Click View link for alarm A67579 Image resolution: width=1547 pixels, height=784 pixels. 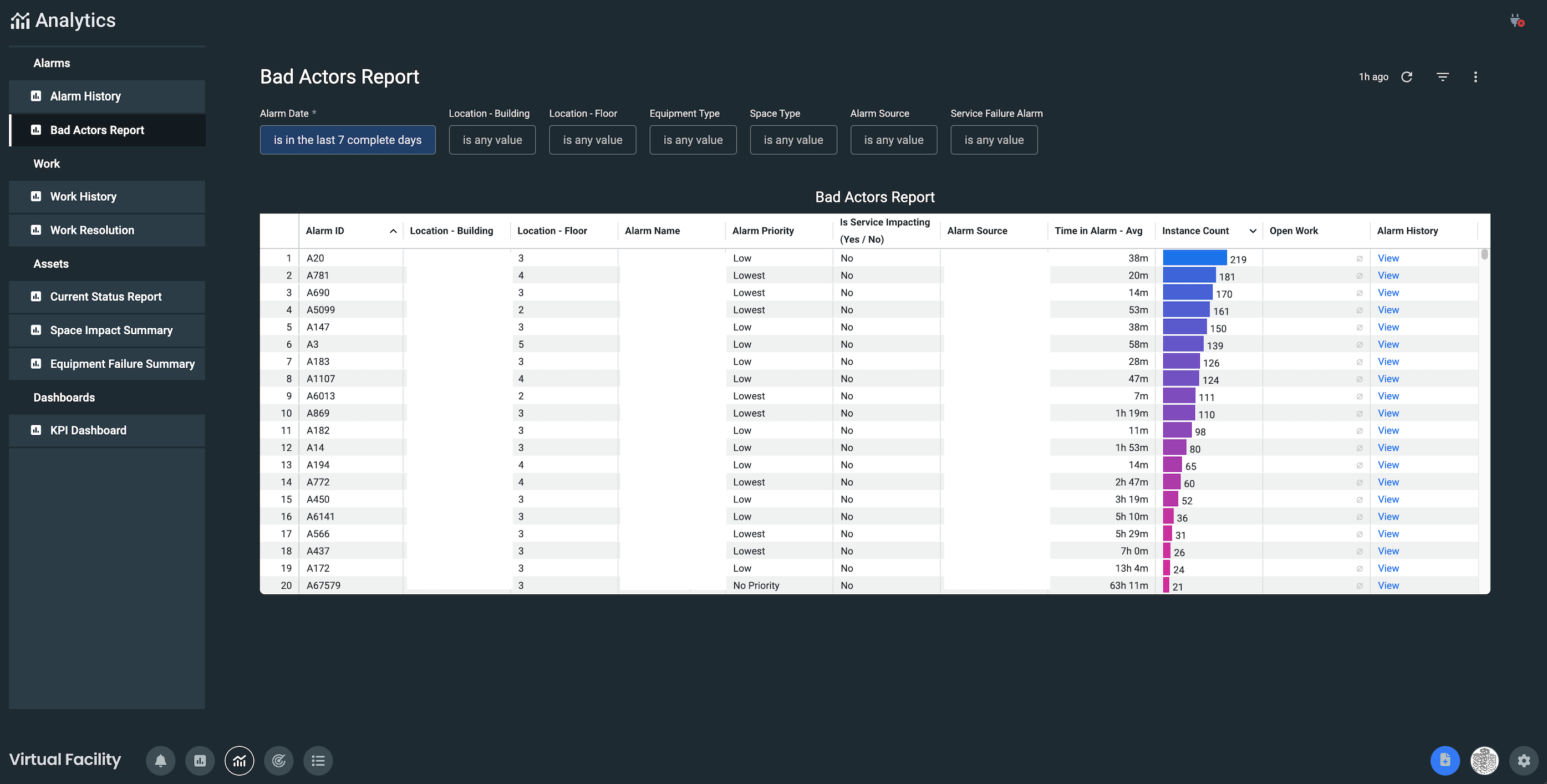point(1388,586)
